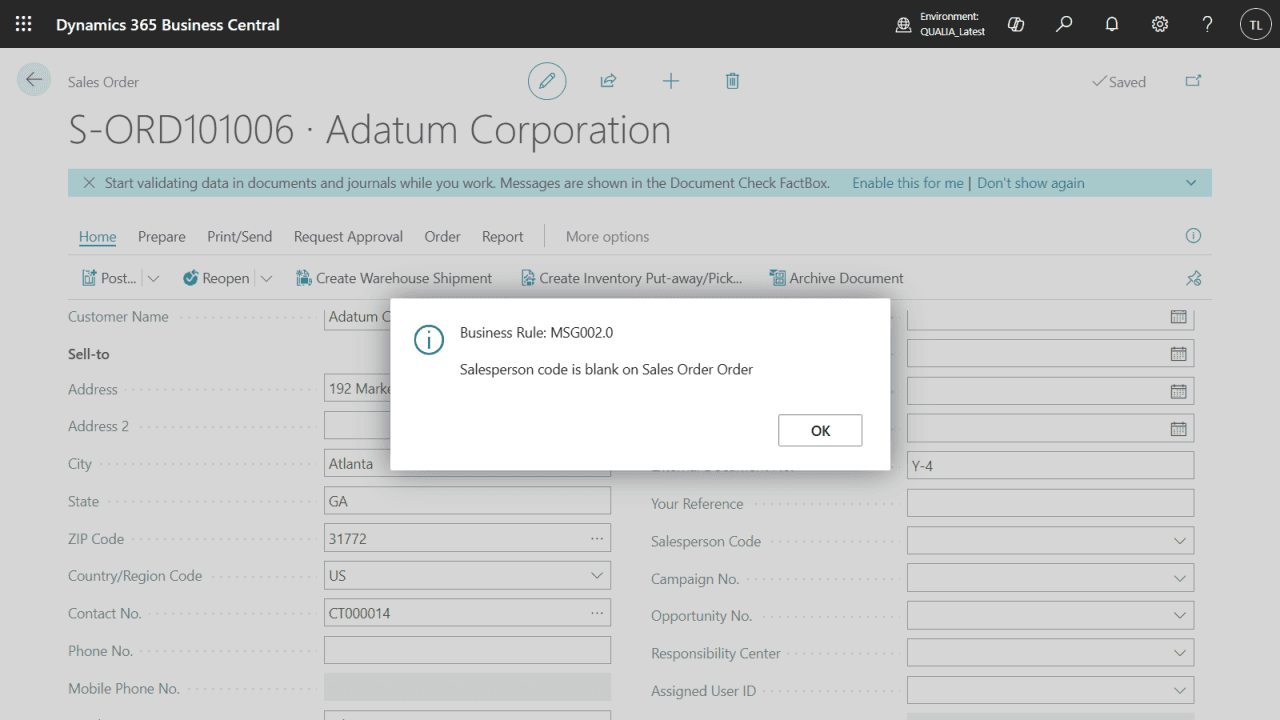Viewport: 1280px width, 720px height.
Task: Open the FactBox information pane icon
Action: coord(1193,236)
